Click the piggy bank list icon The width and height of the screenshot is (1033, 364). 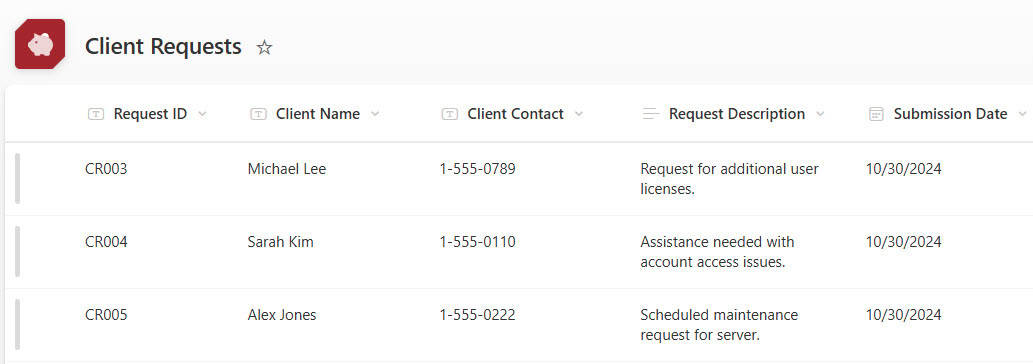[x=40, y=44]
